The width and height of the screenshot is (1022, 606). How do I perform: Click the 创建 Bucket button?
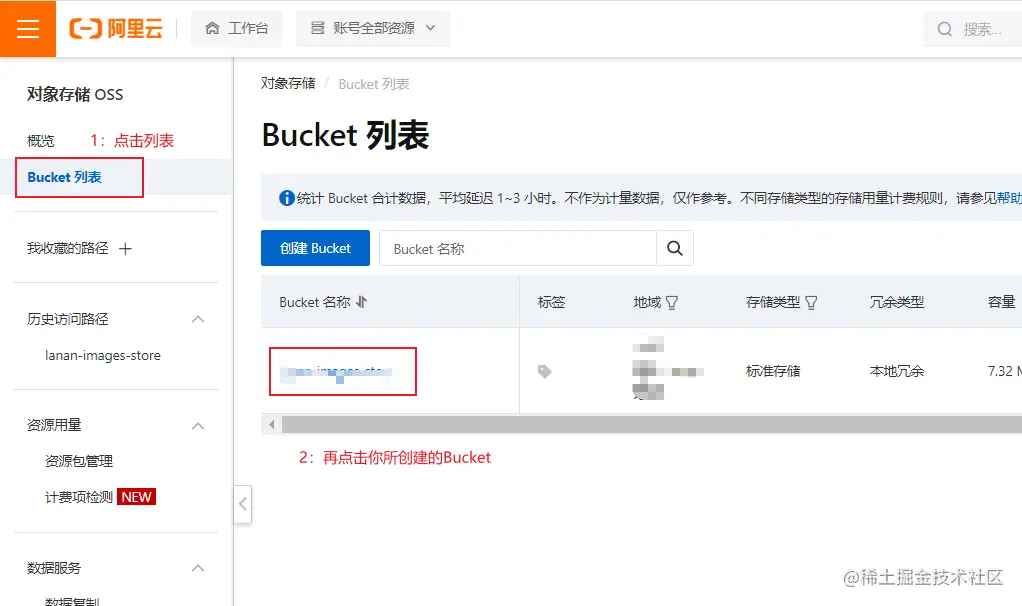click(x=315, y=248)
